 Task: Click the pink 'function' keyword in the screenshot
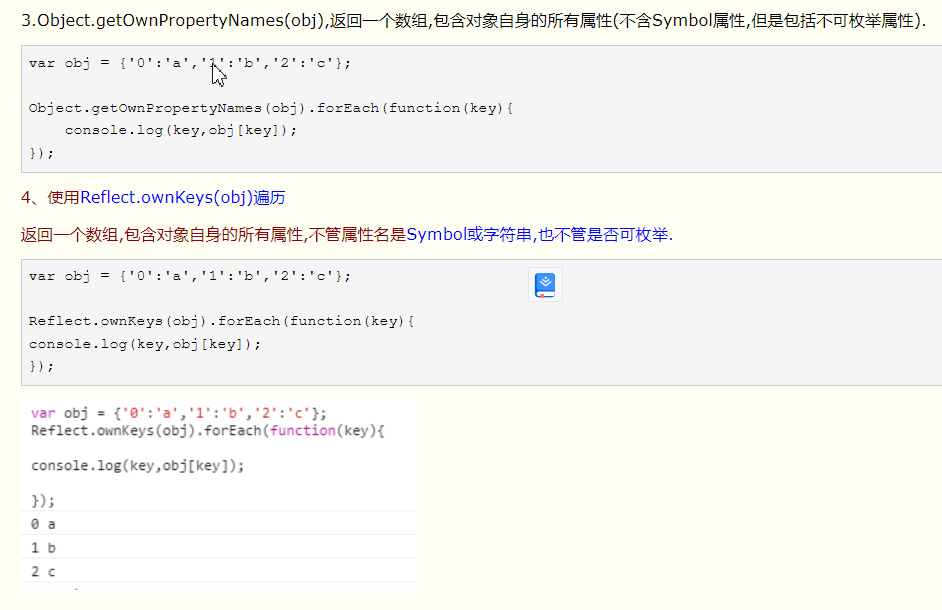click(x=300, y=430)
